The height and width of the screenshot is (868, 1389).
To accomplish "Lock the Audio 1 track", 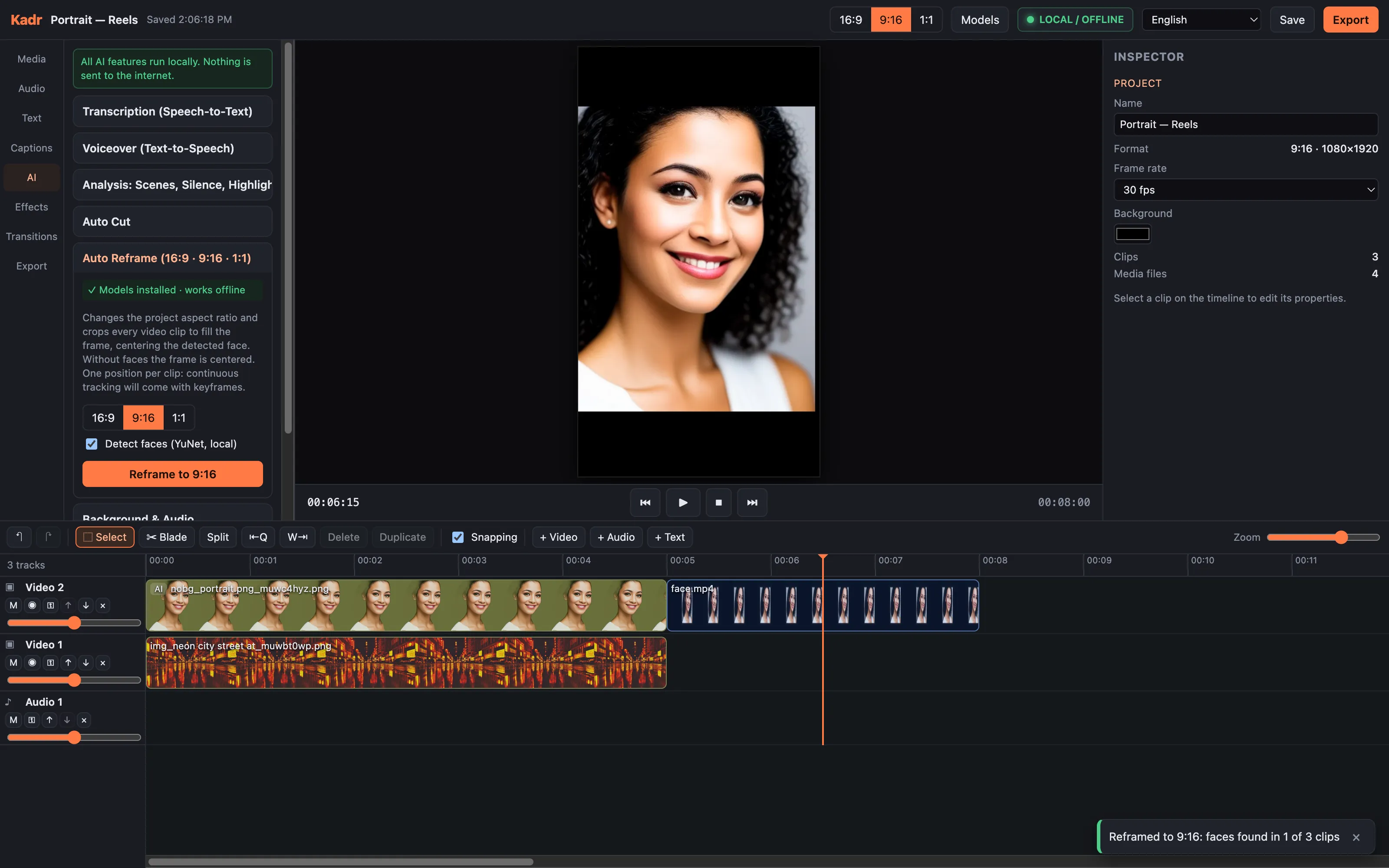I will click(x=32, y=720).
